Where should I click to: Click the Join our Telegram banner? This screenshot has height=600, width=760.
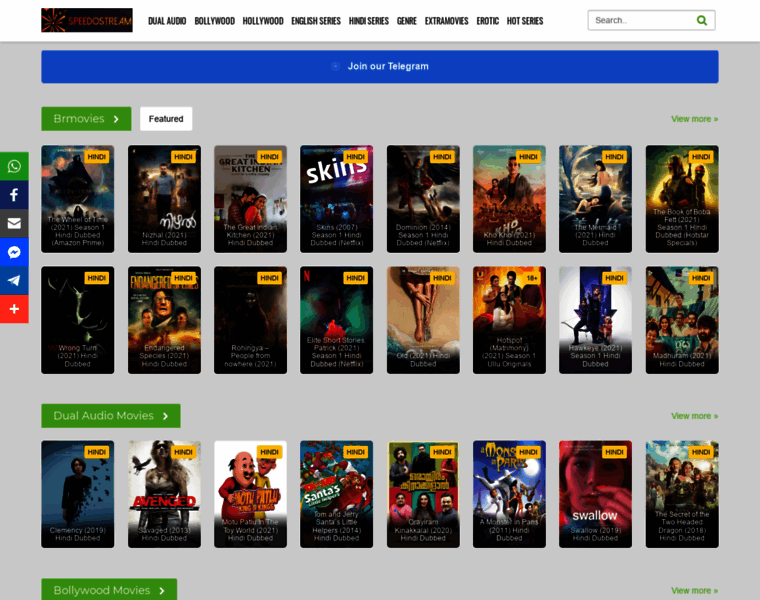pyautogui.click(x=380, y=66)
